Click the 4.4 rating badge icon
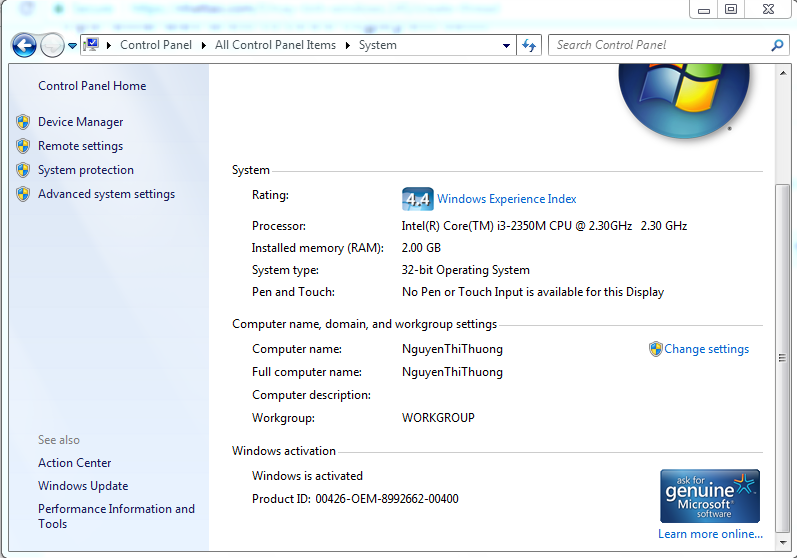This screenshot has height=558, width=797. (x=417, y=199)
